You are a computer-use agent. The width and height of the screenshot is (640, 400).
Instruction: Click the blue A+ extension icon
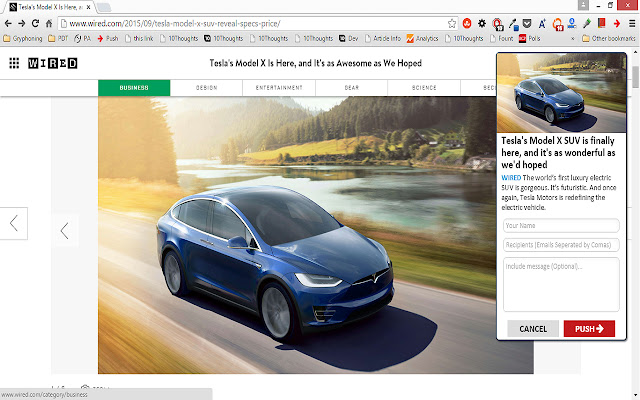[x=542, y=24]
